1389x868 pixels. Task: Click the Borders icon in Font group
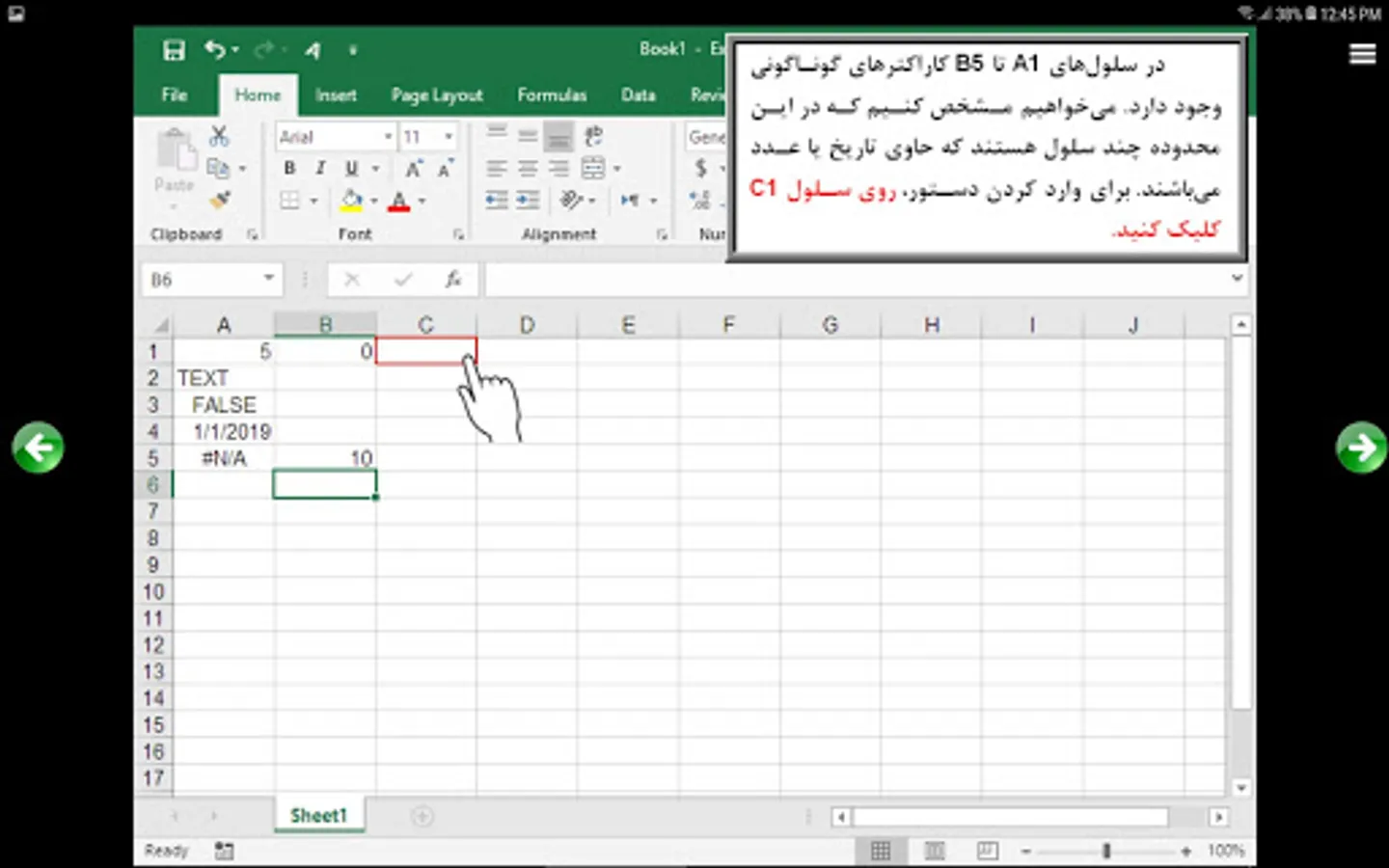(x=289, y=201)
